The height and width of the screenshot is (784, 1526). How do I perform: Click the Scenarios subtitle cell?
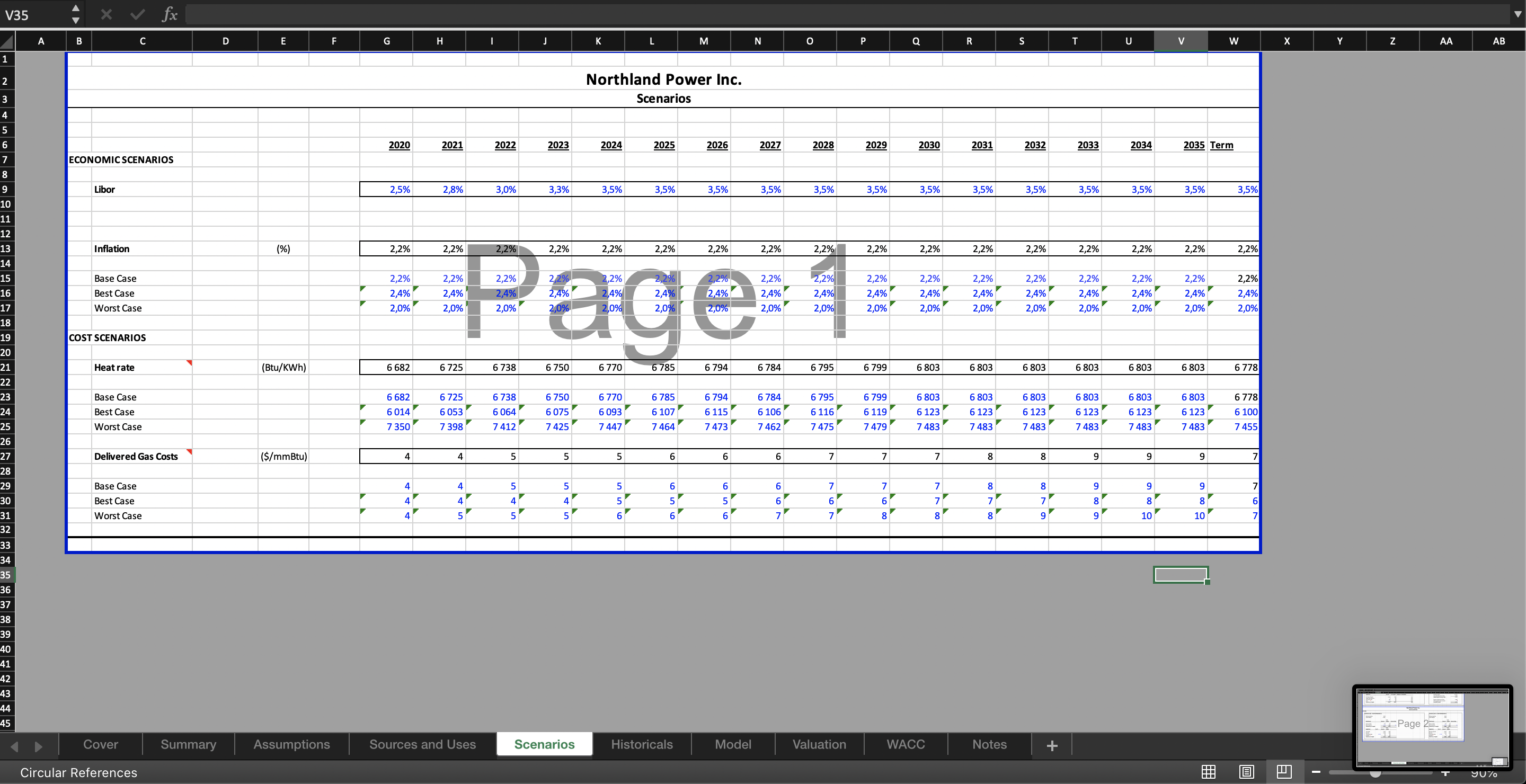click(663, 99)
